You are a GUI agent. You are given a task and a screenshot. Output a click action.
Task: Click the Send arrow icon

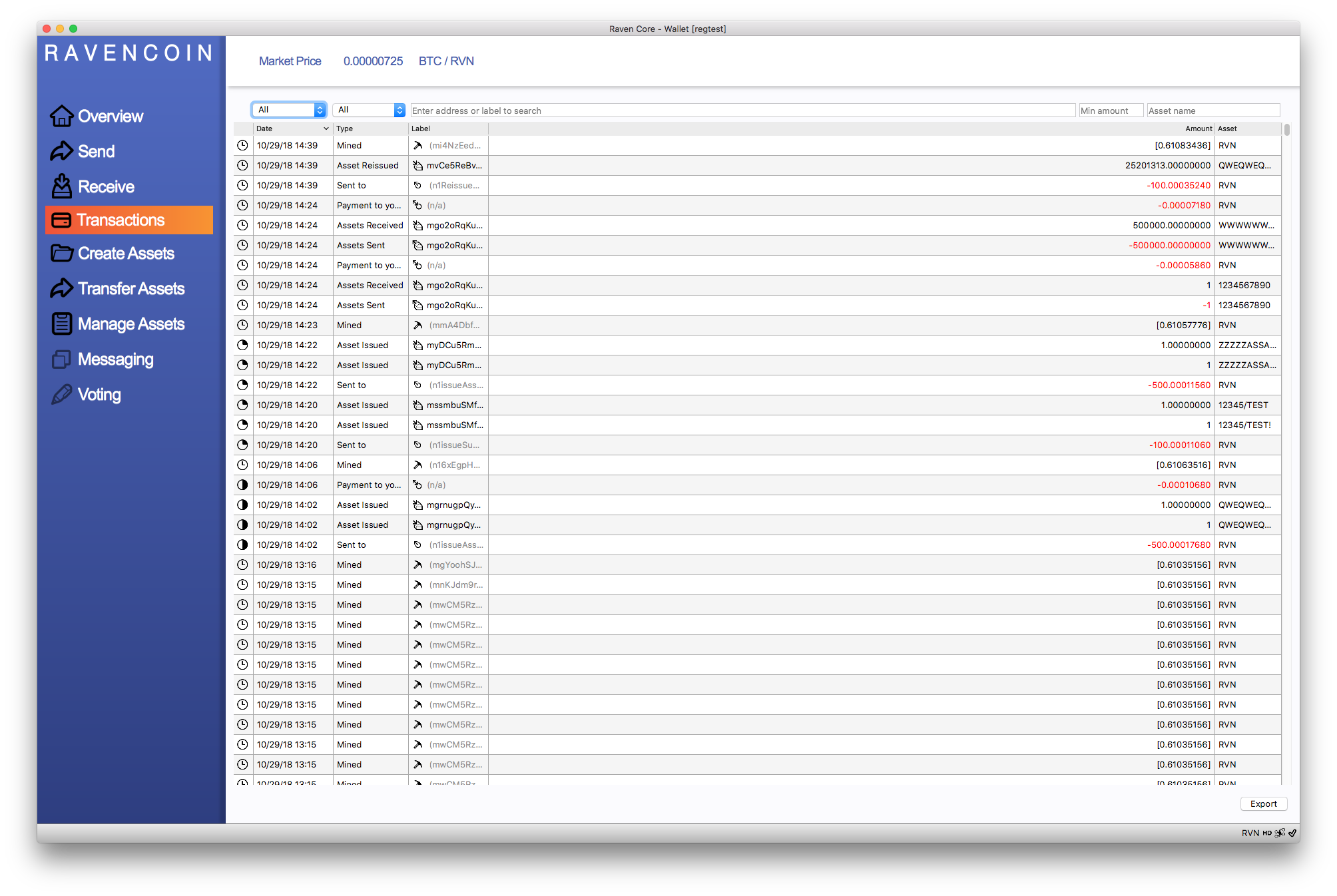61,151
